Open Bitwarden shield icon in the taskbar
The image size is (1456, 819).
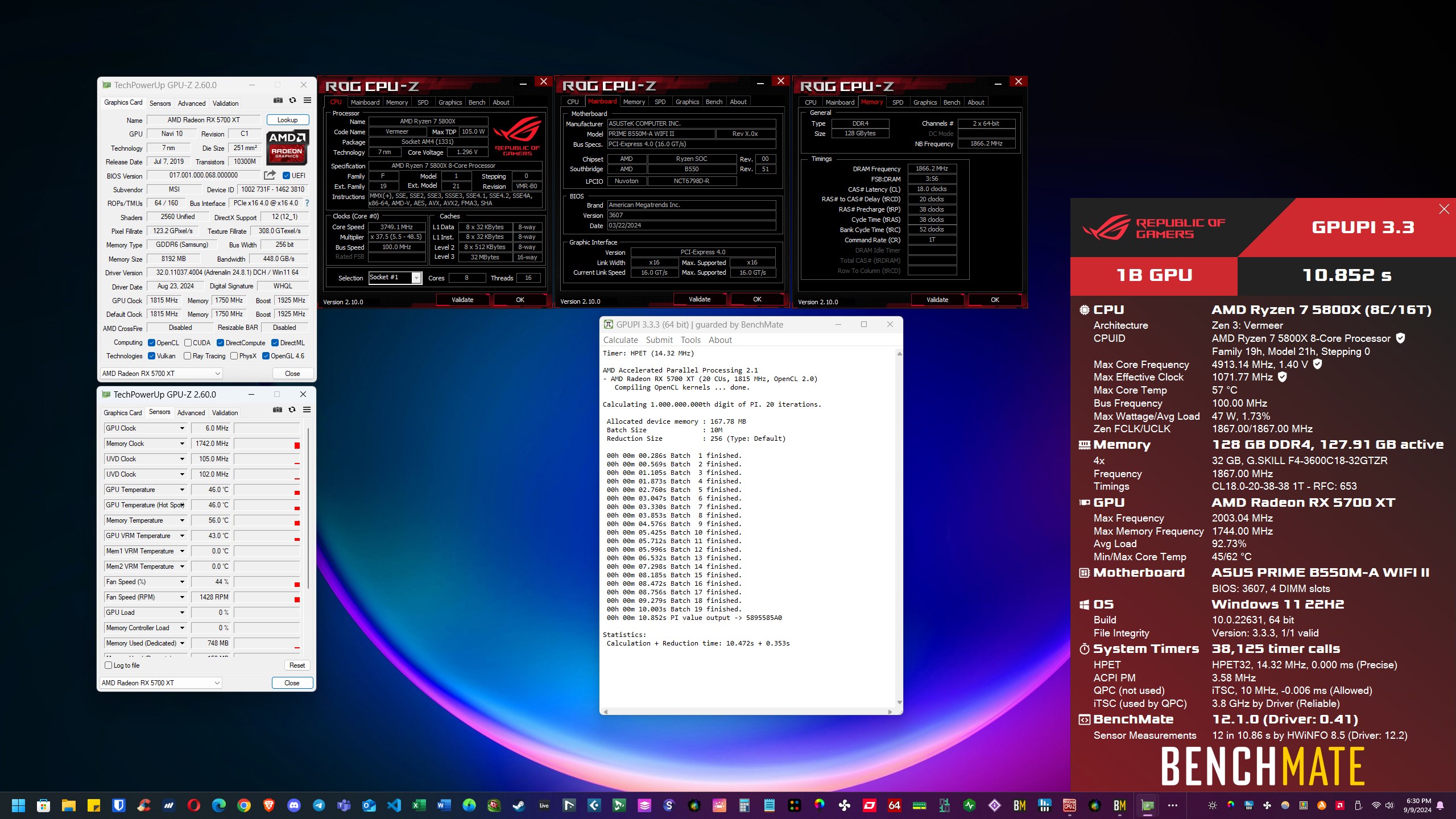point(119,805)
